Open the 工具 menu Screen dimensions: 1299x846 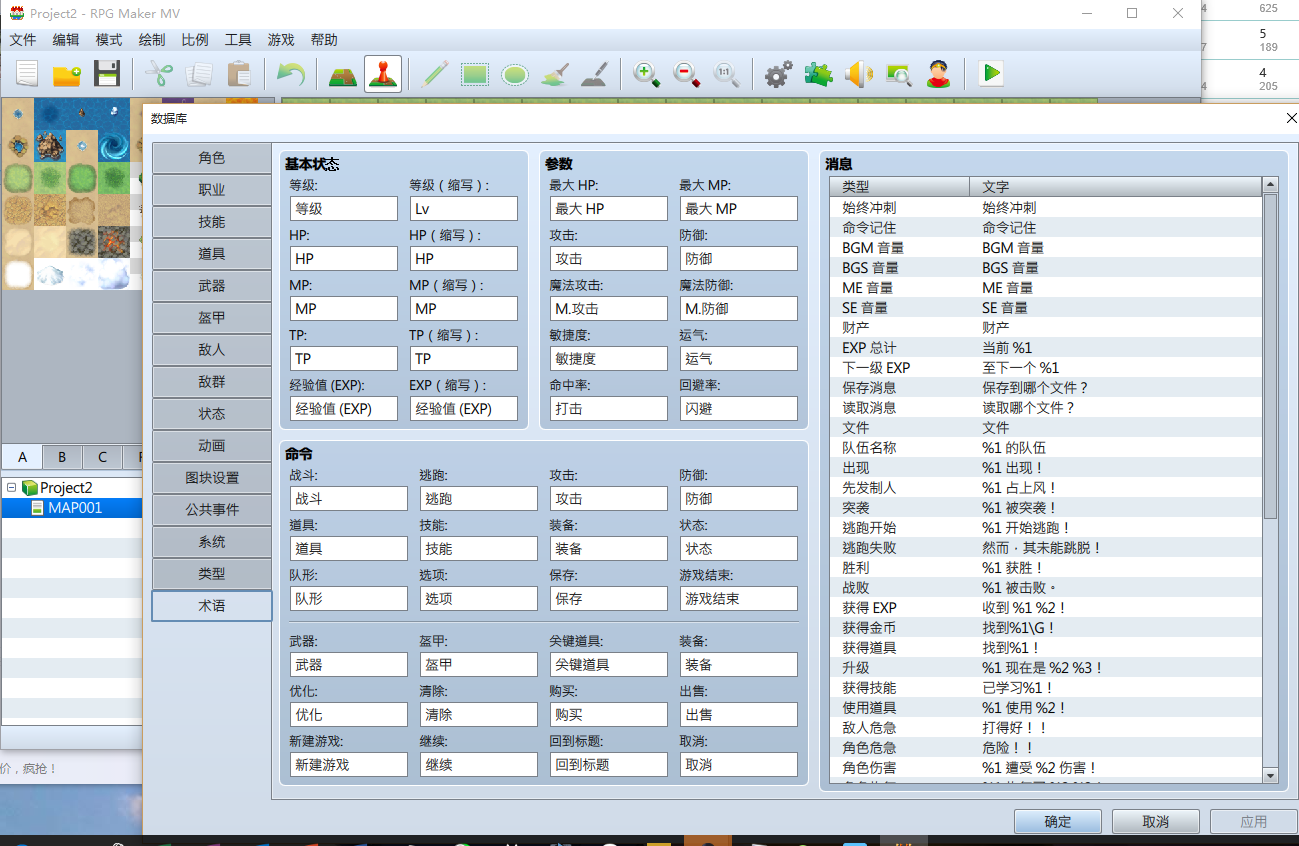pyautogui.click(x=238, y=40)
